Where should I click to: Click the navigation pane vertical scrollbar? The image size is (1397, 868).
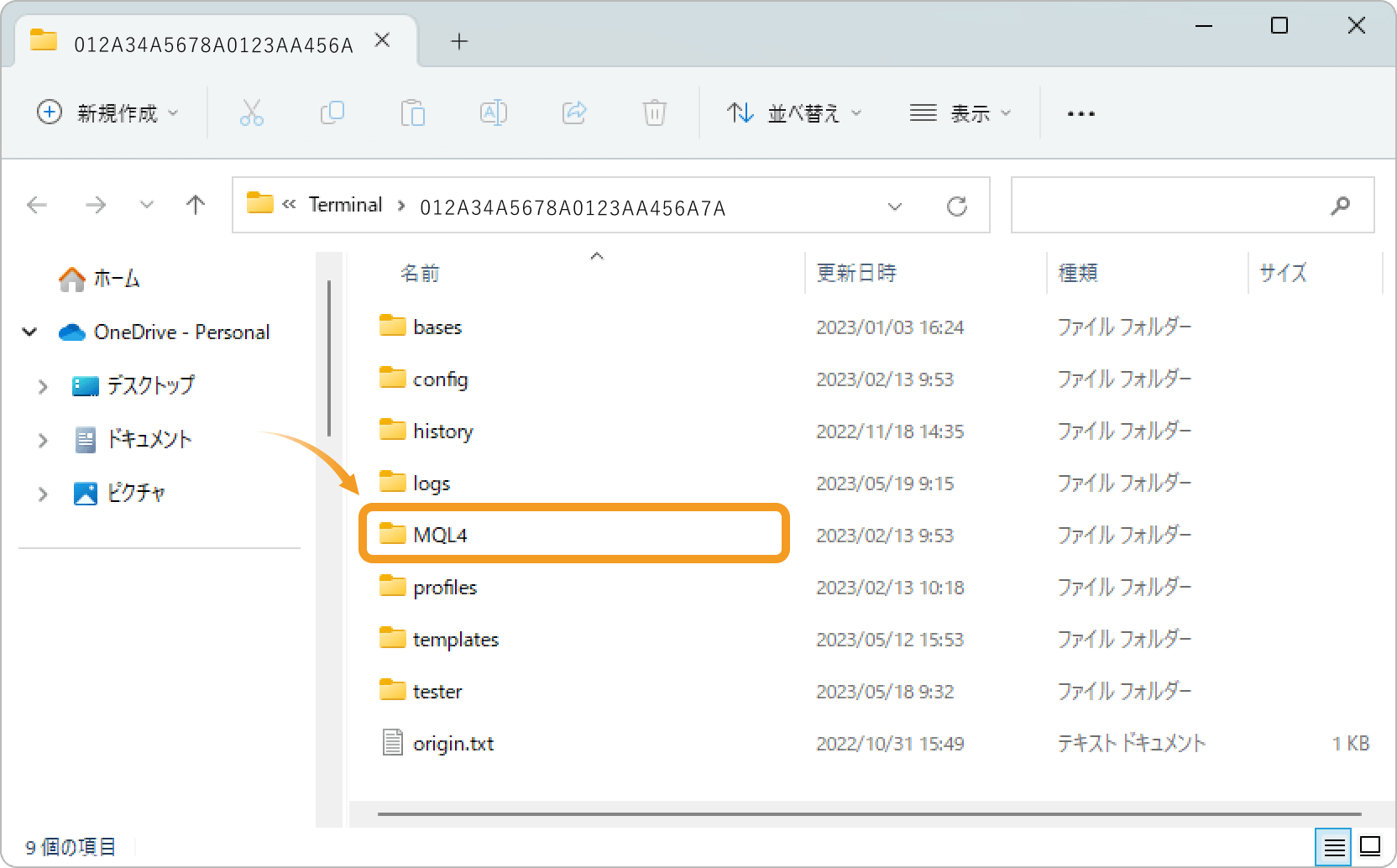click(x=329, y=358)
